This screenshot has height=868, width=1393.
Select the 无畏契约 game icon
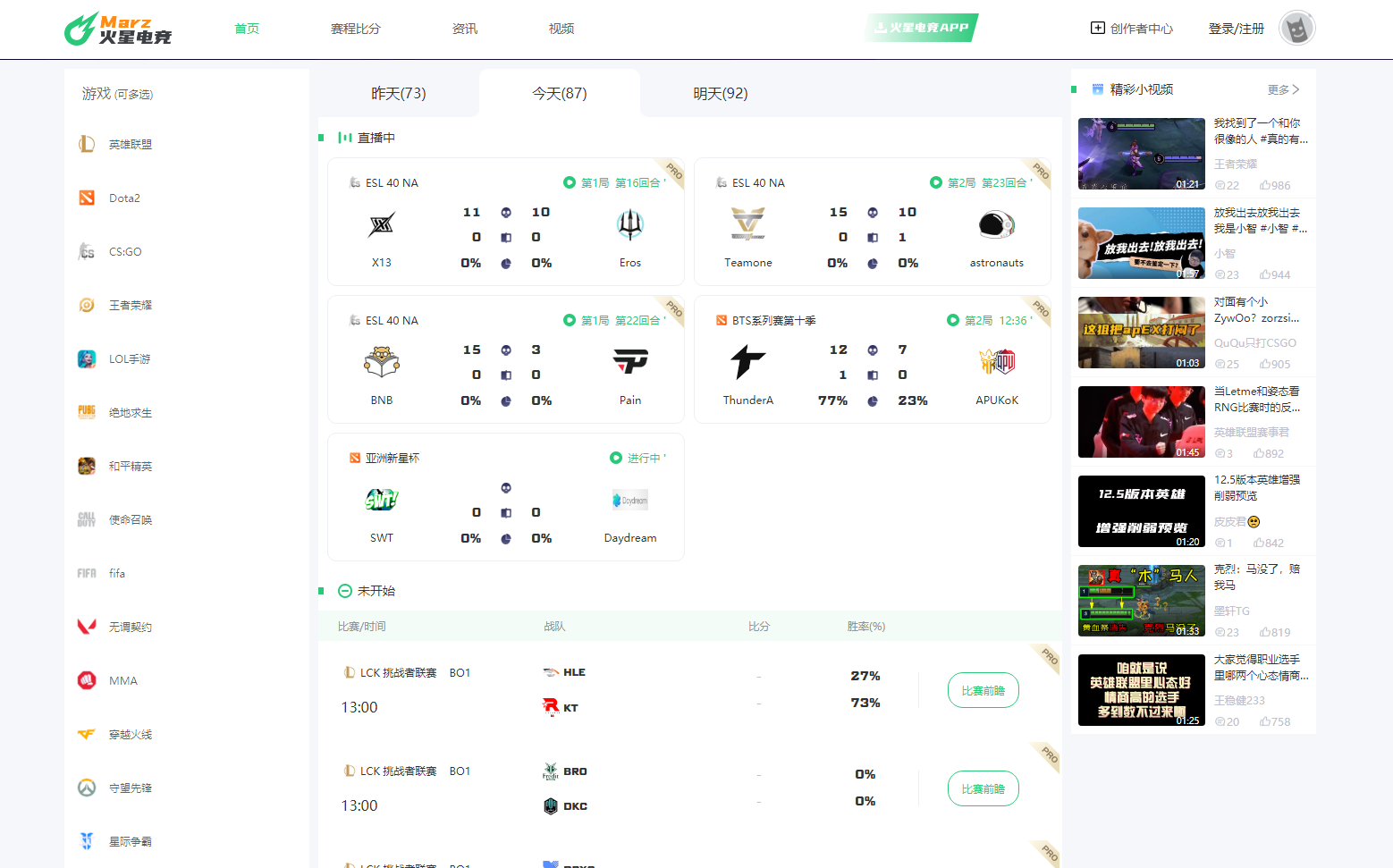[86, 627]
